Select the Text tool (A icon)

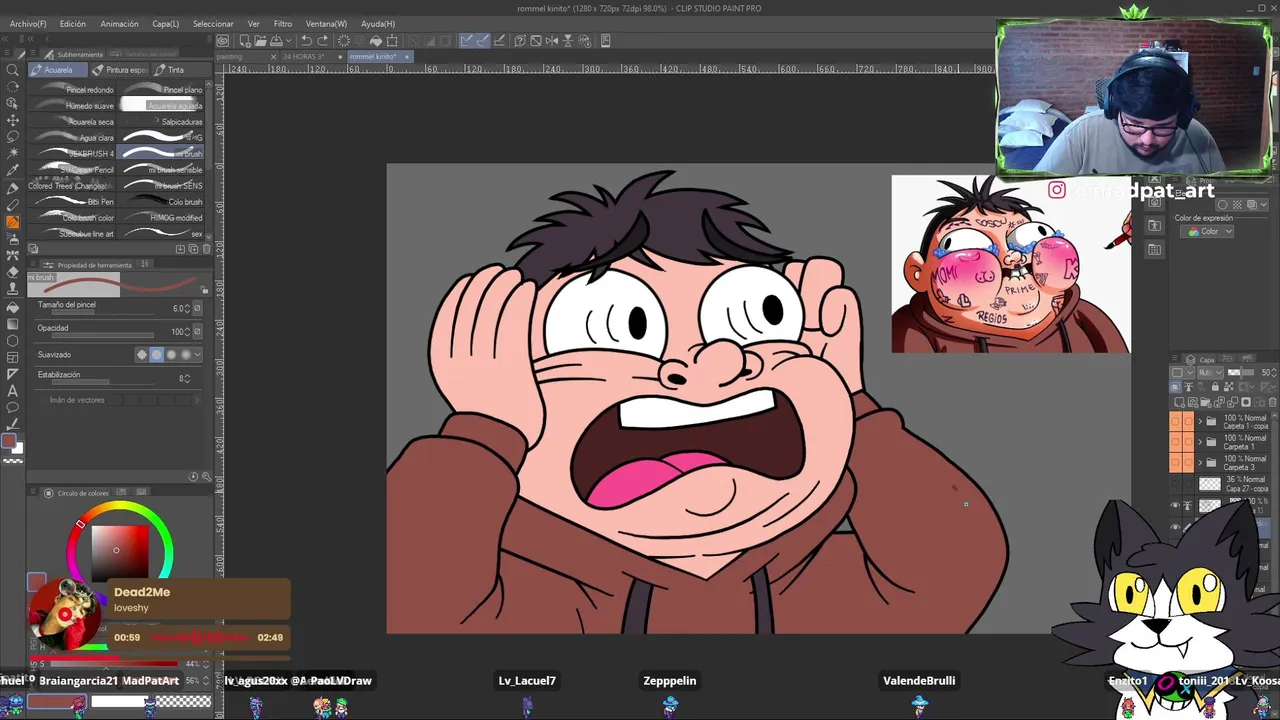coord(12,391)
